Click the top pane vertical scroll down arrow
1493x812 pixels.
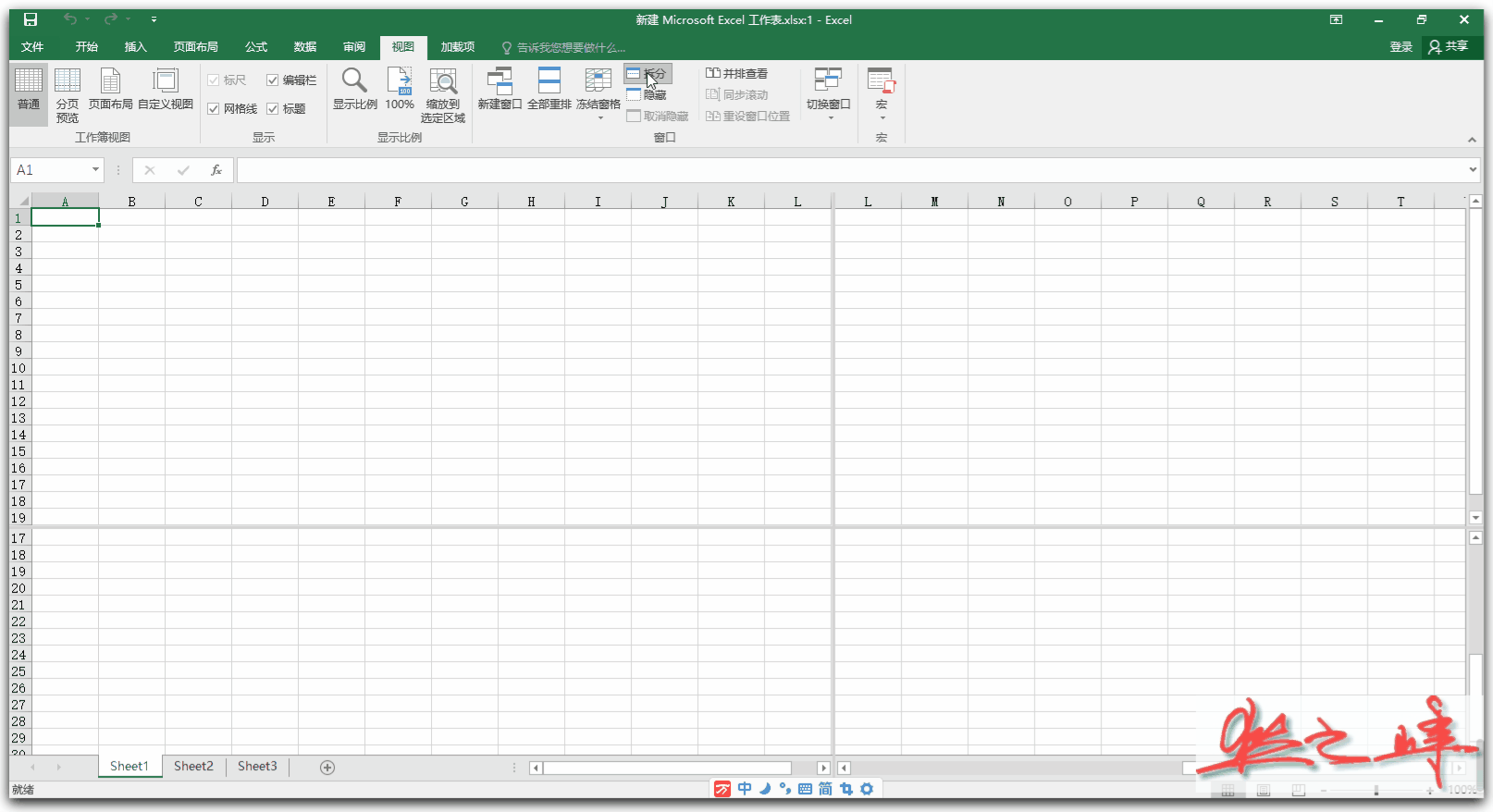point(1475,518)
